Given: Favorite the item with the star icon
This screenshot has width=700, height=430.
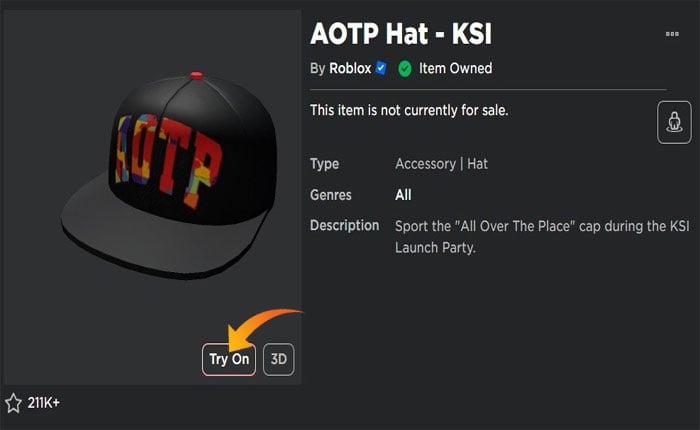Looking at the screenshot, I should (x=13, y=403).
